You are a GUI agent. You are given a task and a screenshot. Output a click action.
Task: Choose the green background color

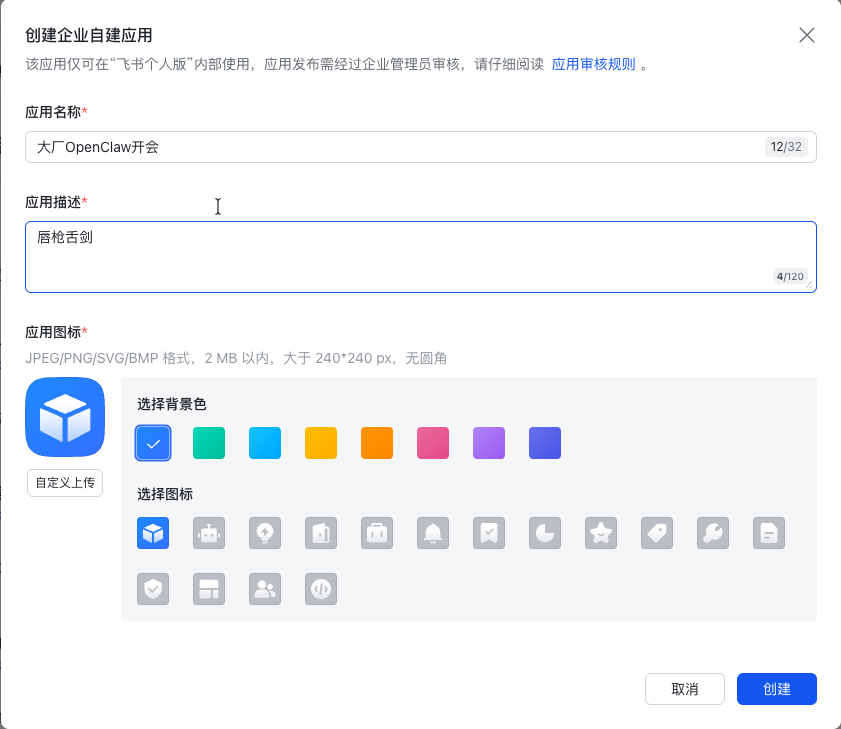209,443
